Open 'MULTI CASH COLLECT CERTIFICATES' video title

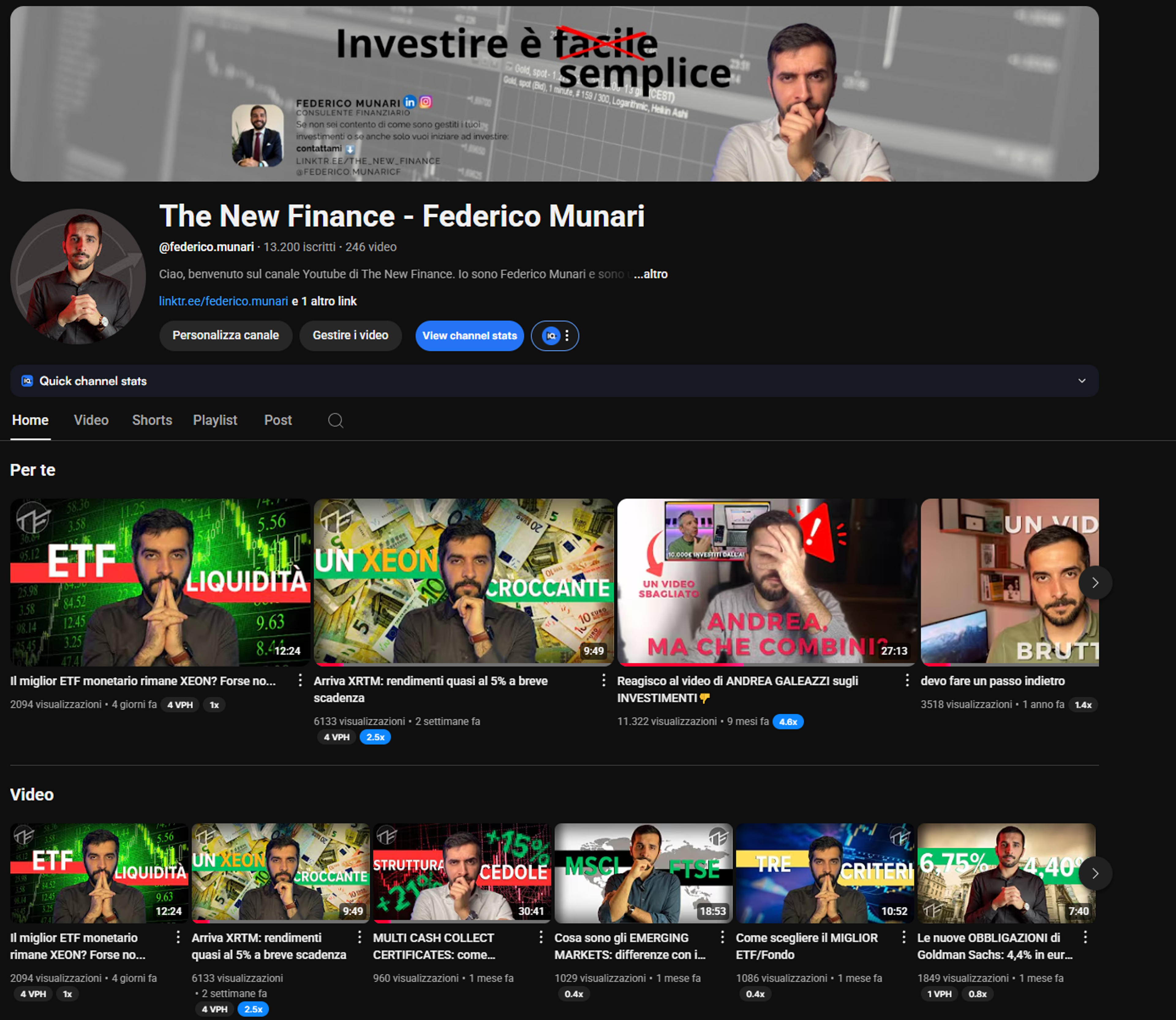(x=434, y=946)
